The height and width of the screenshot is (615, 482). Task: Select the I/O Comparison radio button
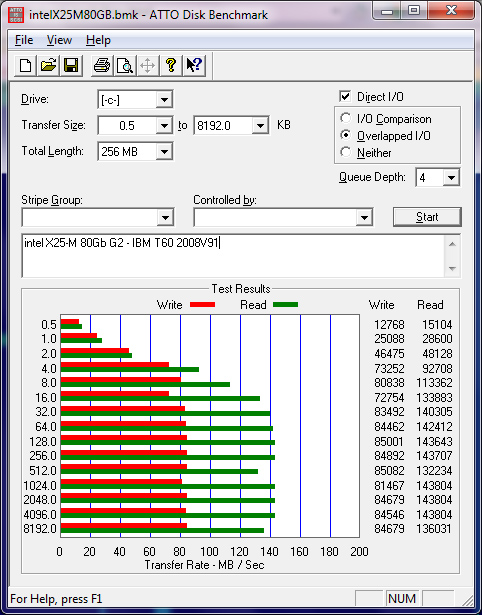(346, 118)
